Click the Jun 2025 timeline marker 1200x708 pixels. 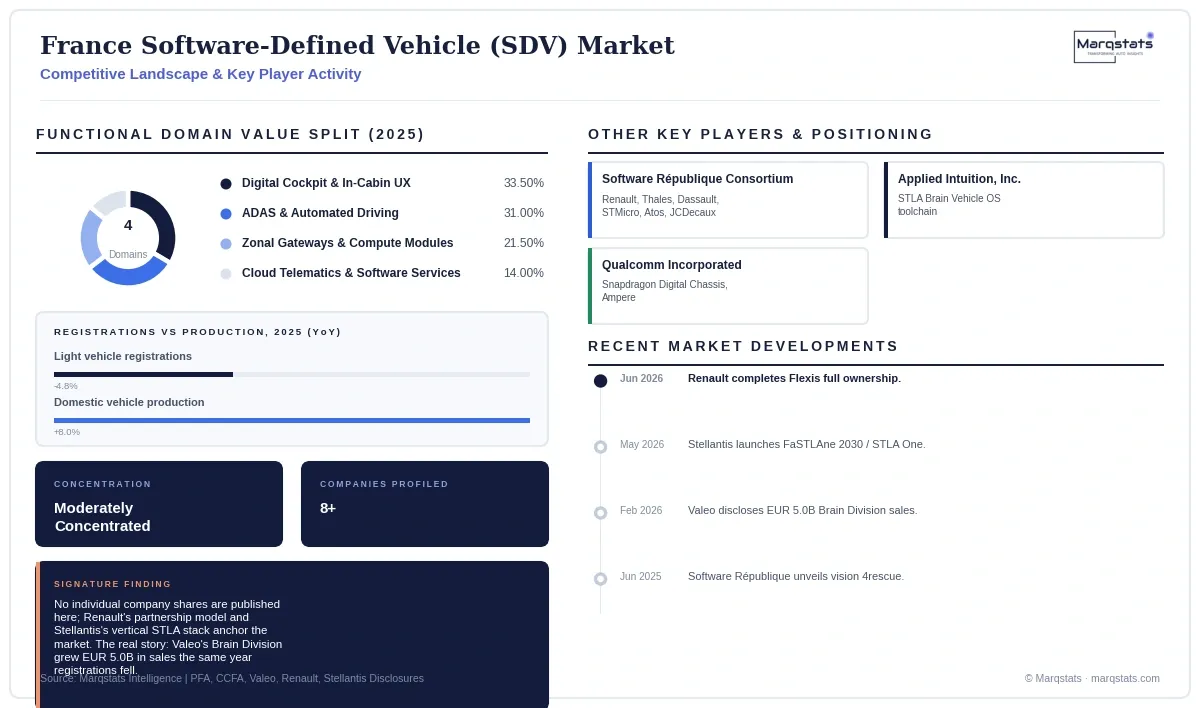[x=600, y=579]
